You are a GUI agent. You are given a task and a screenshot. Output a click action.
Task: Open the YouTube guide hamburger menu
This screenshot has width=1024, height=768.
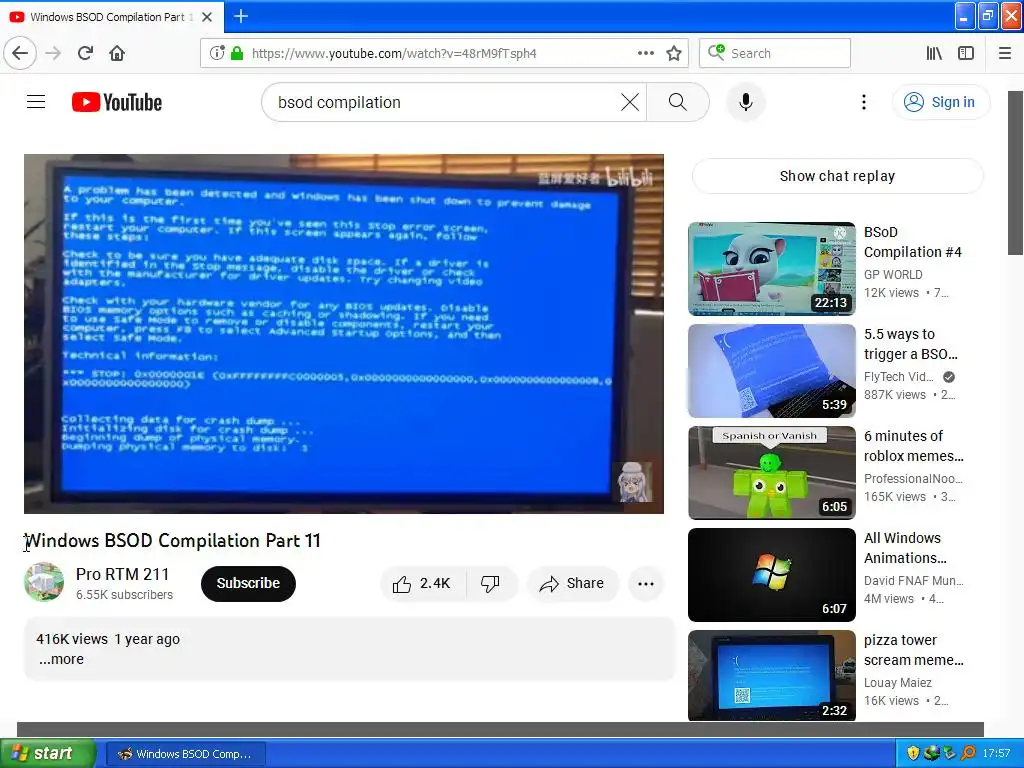pyautogui.click(x=36, y=102)
